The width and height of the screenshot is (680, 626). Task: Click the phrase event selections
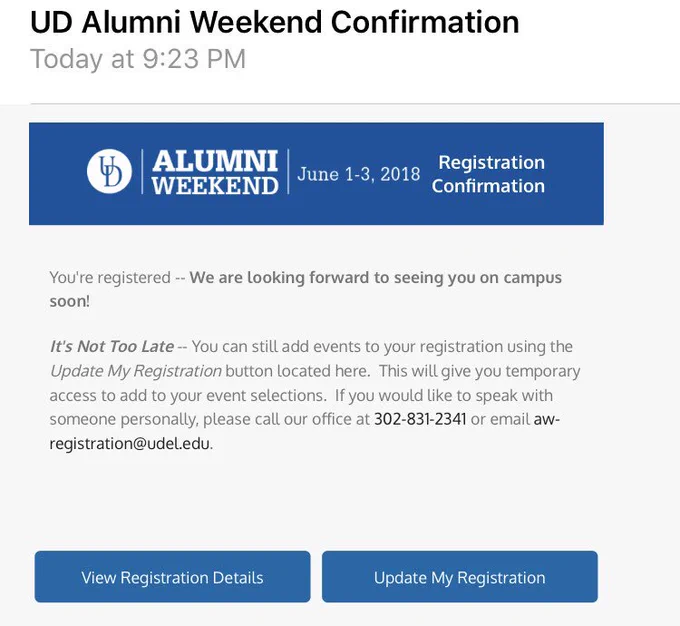pos(266,395)
